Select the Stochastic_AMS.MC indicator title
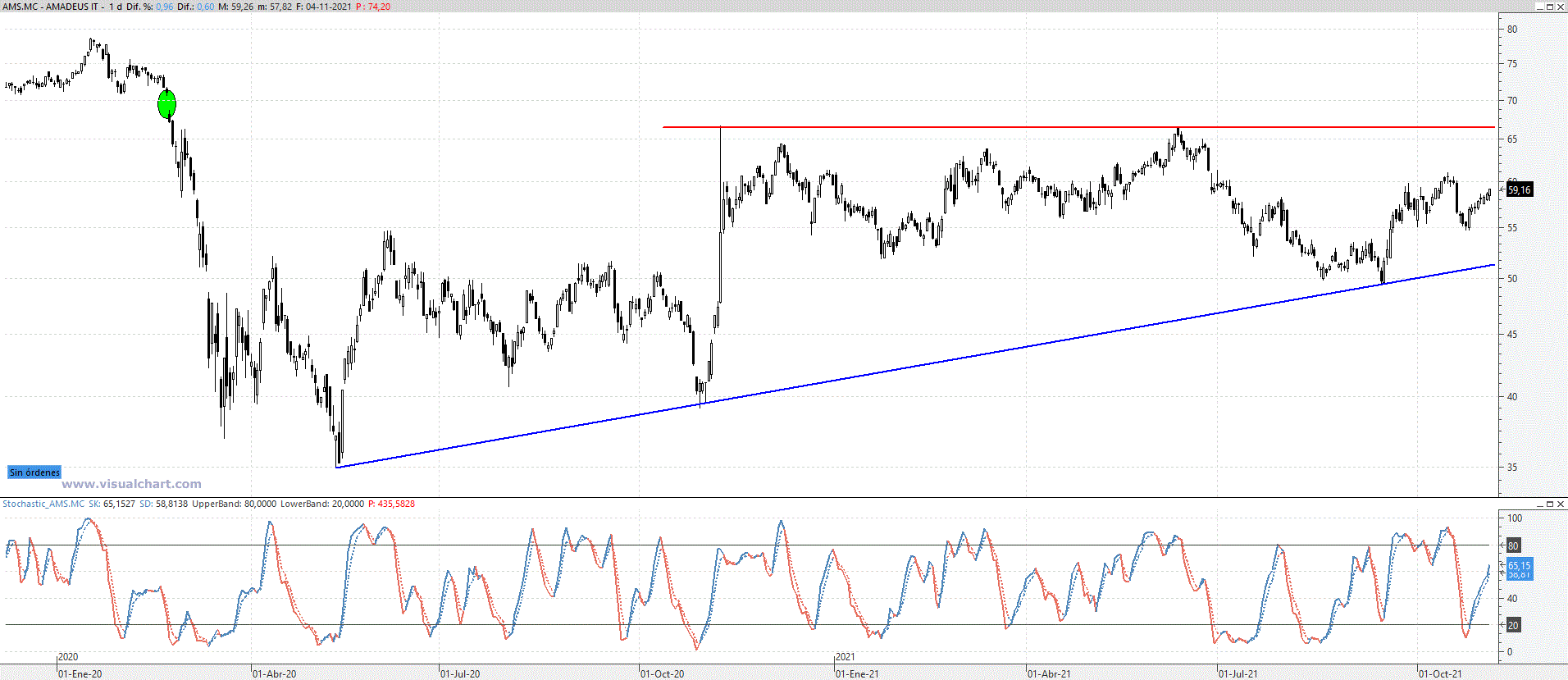 (x=43, y=504)
